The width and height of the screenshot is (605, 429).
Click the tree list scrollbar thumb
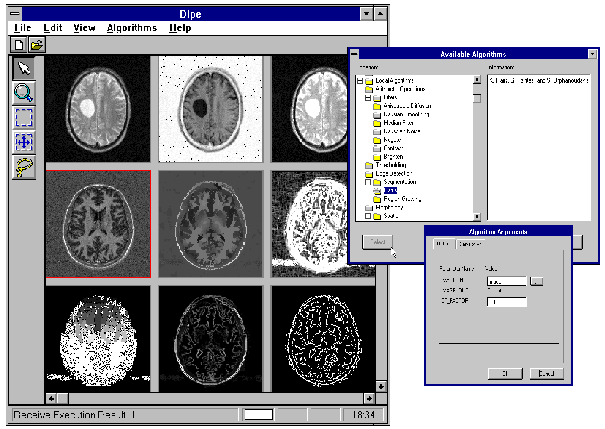click(x=477, y=98)
